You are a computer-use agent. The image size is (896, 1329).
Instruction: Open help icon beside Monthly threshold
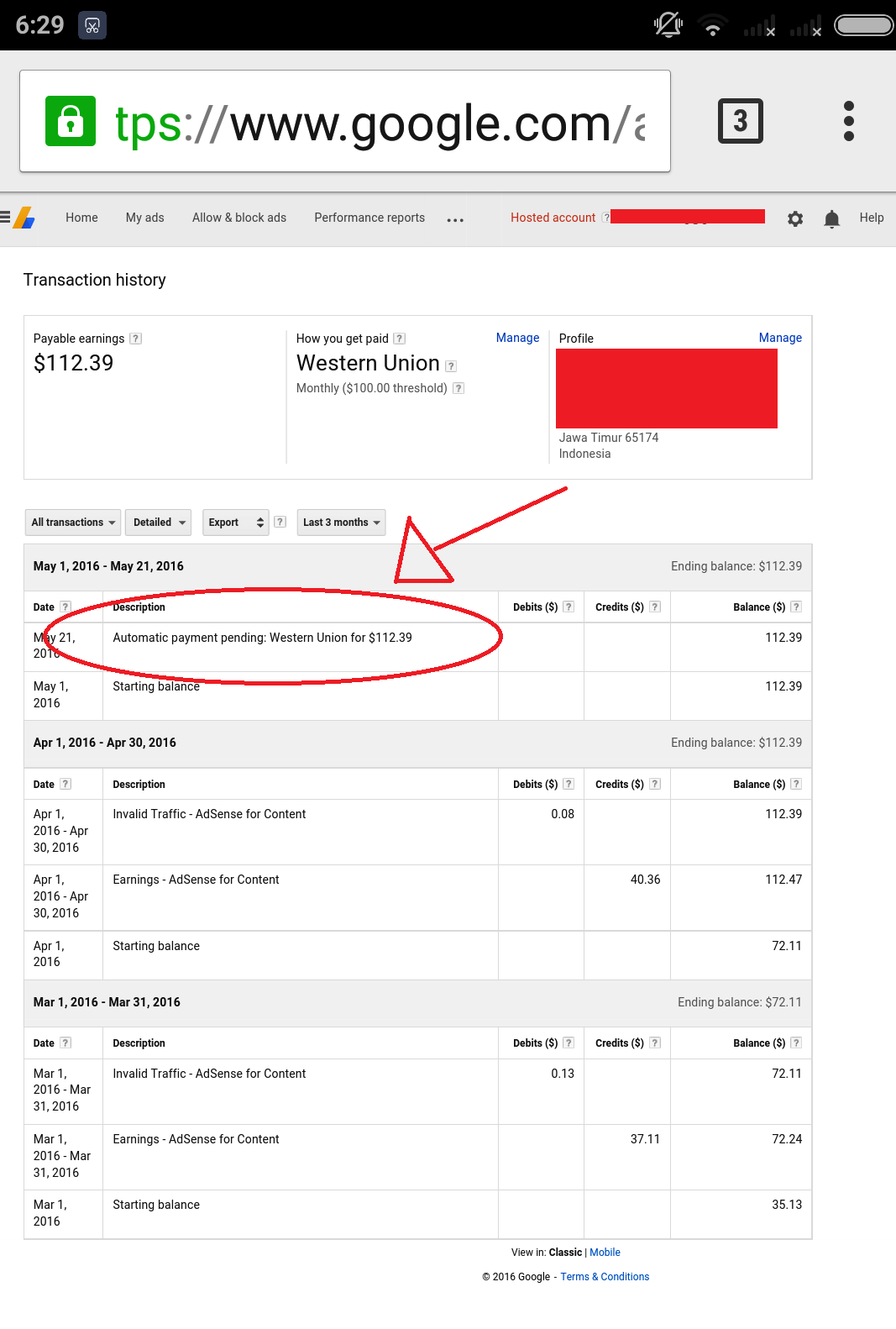[x=458, y=388]
